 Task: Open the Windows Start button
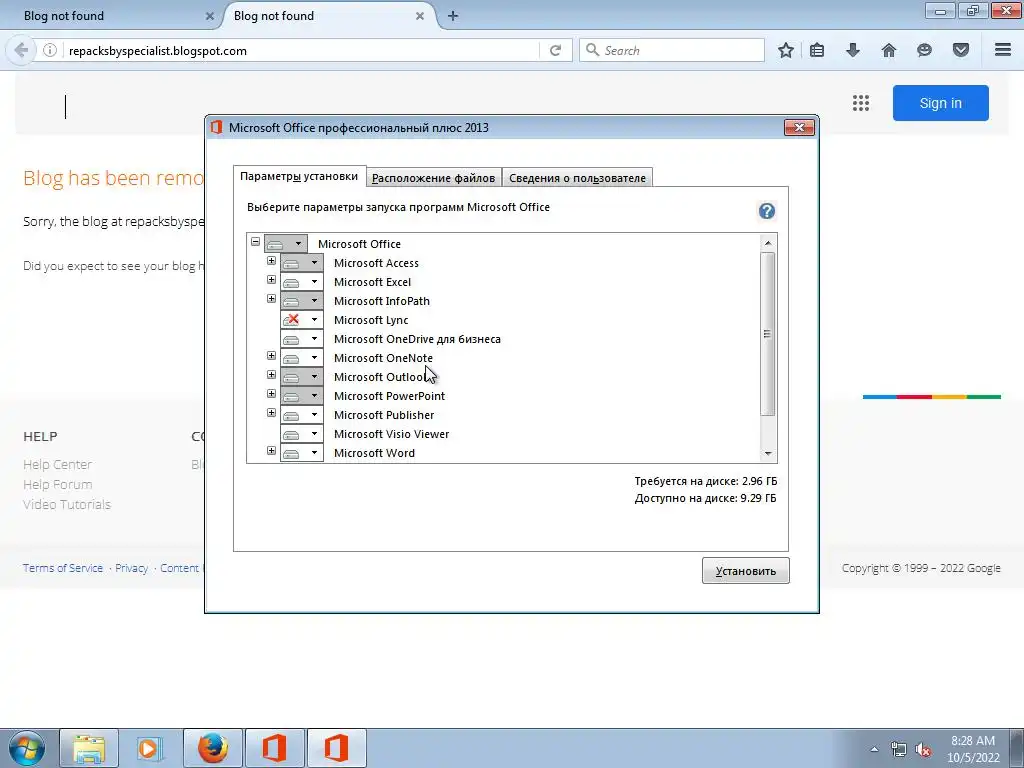pyautogui.click(x=27, y=748)
